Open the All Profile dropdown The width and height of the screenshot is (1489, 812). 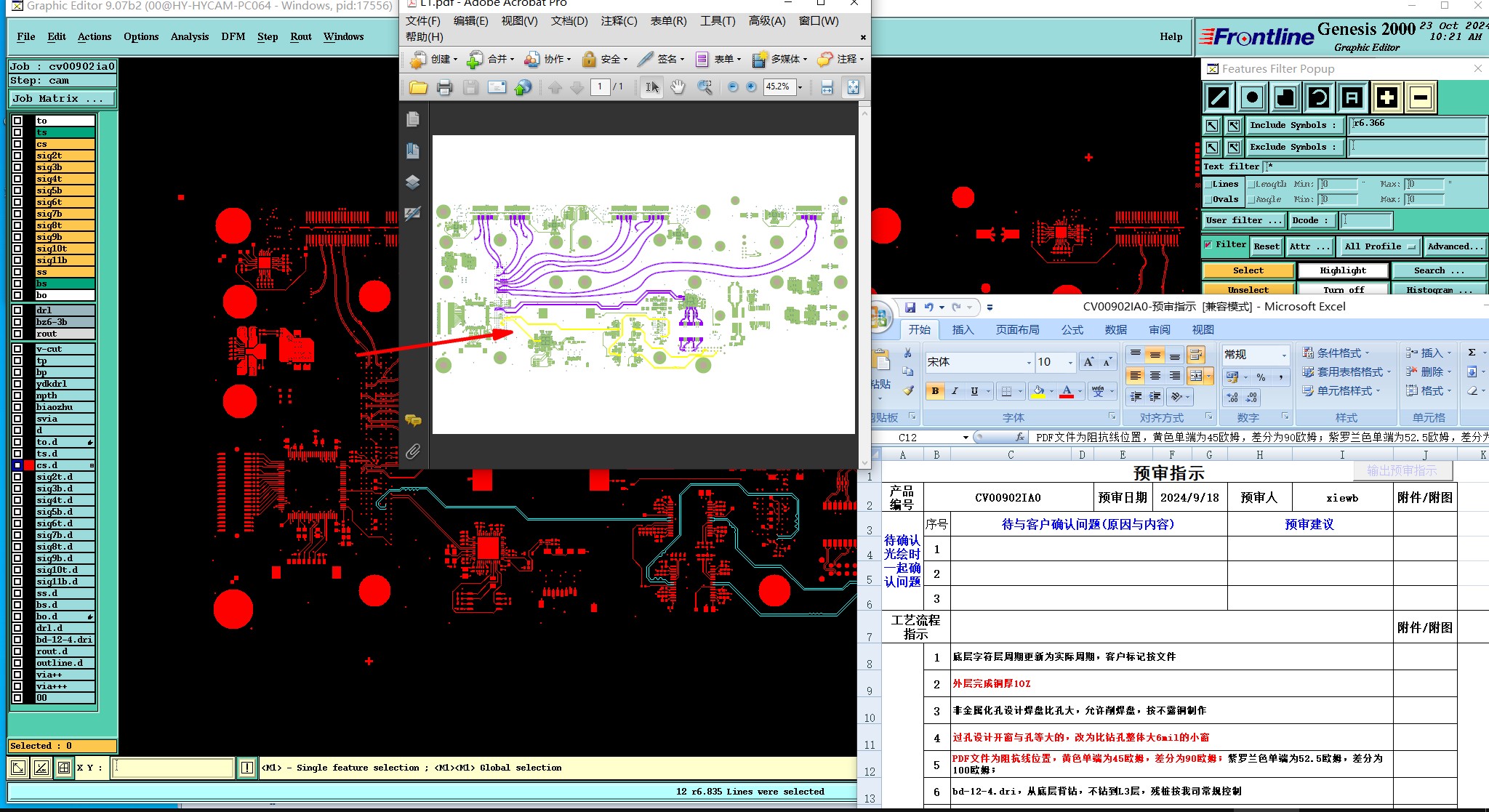1379,247
